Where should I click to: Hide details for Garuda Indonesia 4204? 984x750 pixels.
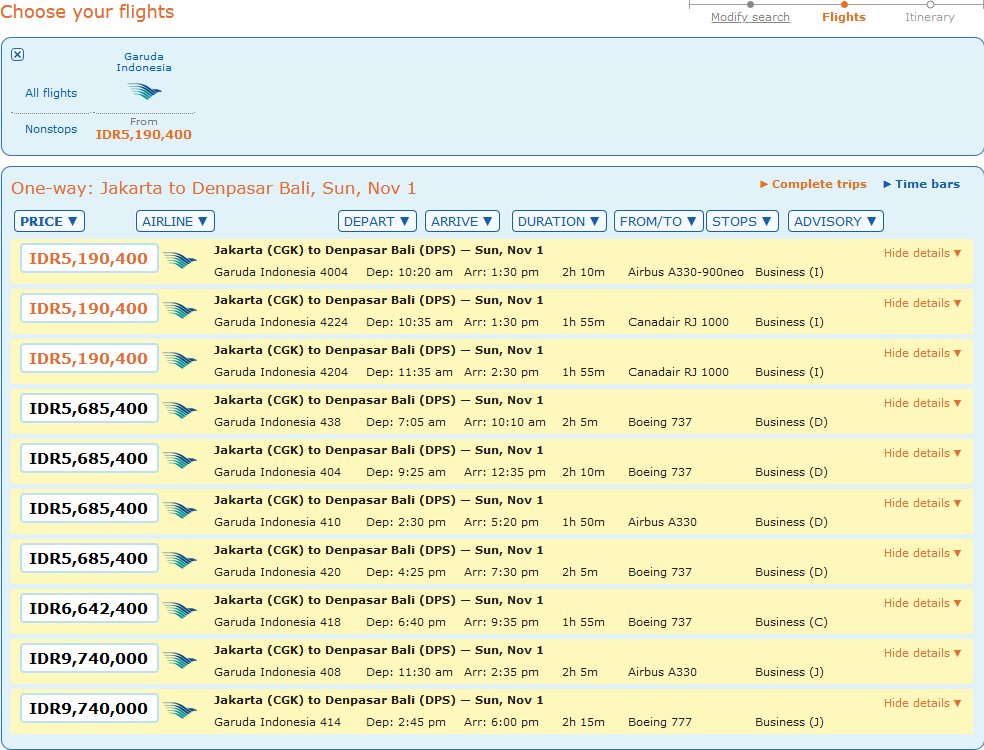click(x=922, y=353)
